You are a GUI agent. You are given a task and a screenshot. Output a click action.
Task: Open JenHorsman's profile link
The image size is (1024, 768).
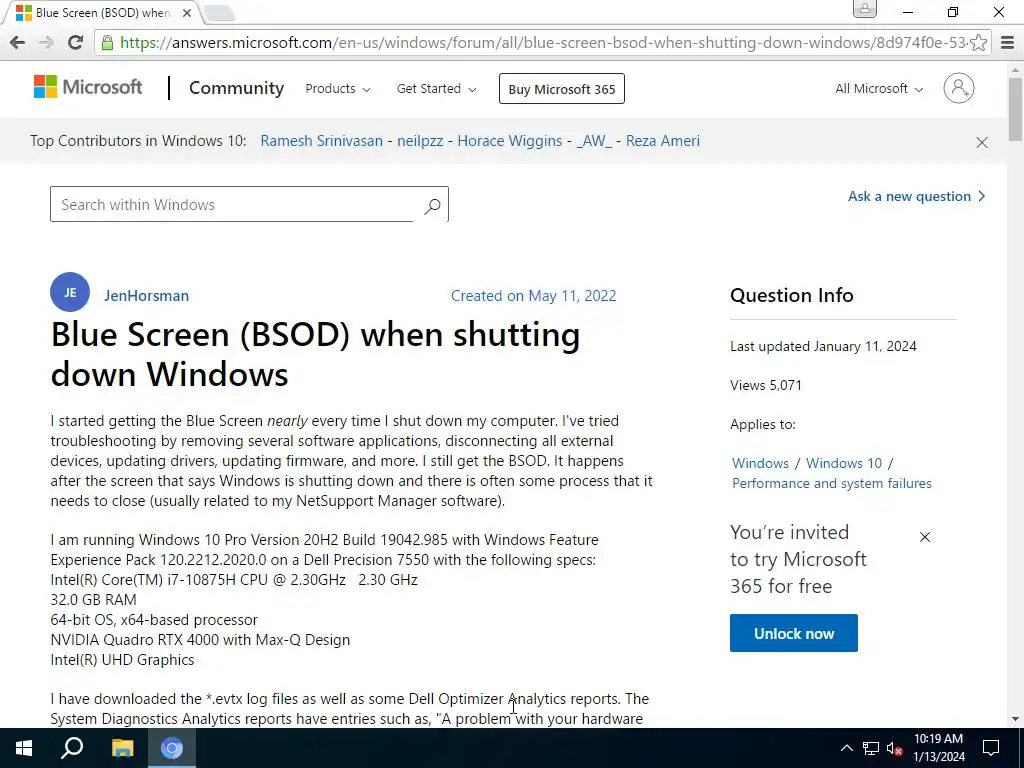[146, 296]
